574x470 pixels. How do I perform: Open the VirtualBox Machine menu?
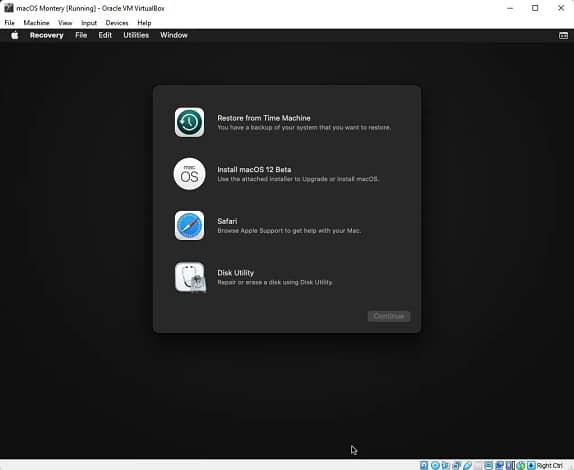pos(36,23)
